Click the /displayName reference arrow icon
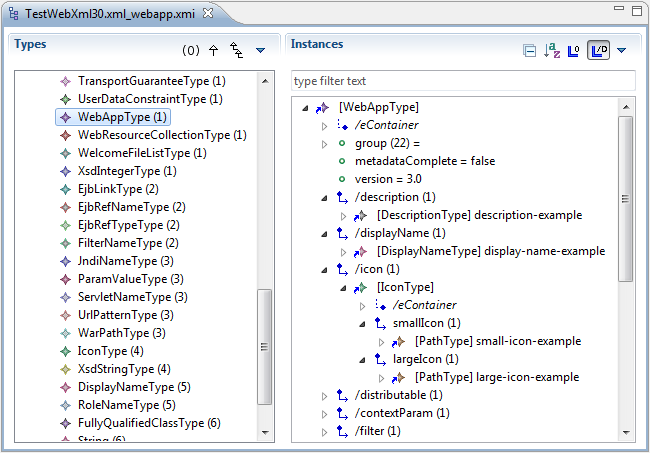The width and height of the screenshot is (650, 453). pyautogui.click(x=342, y=233)
